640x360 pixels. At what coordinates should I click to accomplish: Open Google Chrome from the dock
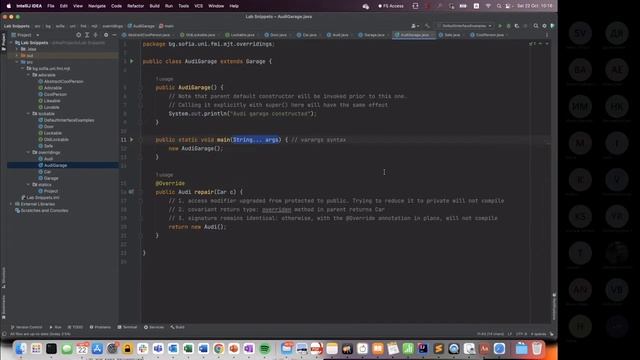click(x=218, y=349)
